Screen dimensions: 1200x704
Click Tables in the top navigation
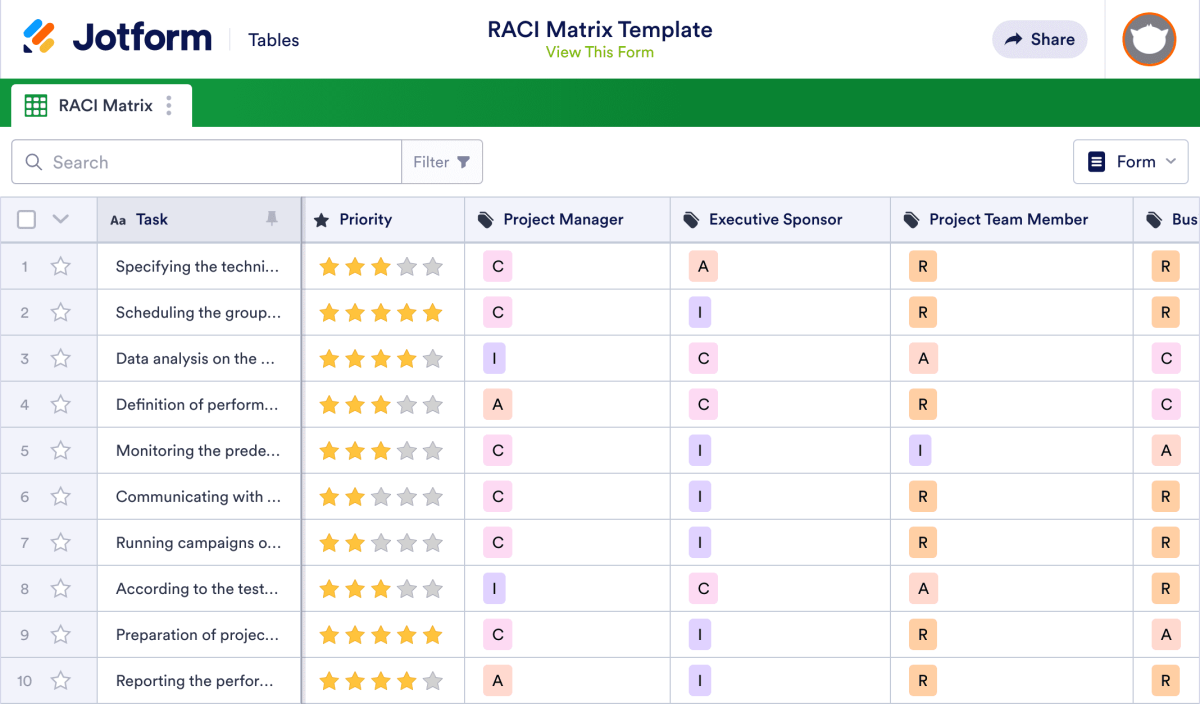[273, 40]
